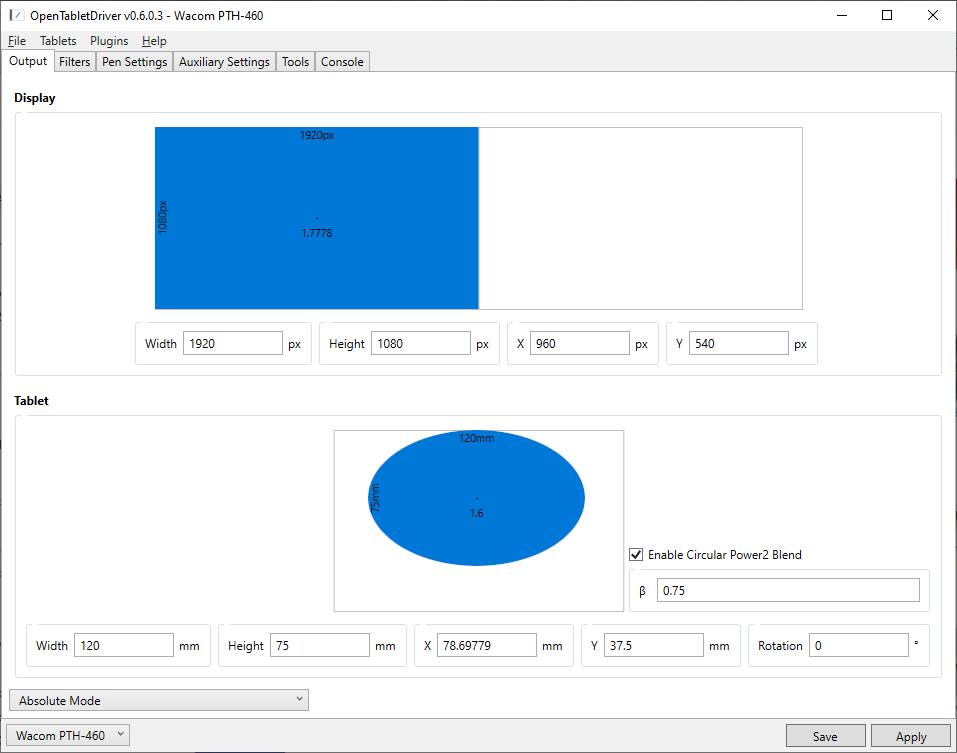Screen dimensions: 957x753
Task: Open the Absolute Mode dropdown
Action: [159, 701]
